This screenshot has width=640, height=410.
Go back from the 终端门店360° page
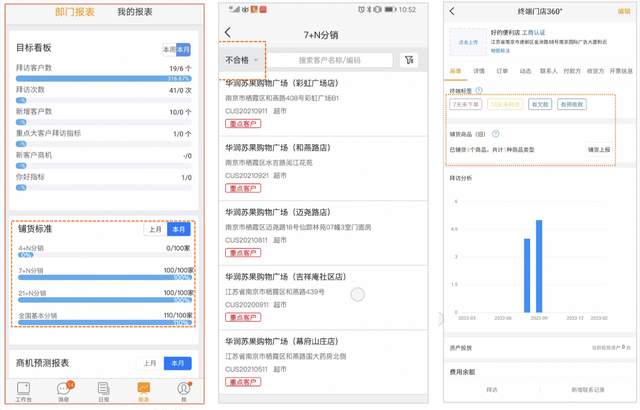pos(452,12)
